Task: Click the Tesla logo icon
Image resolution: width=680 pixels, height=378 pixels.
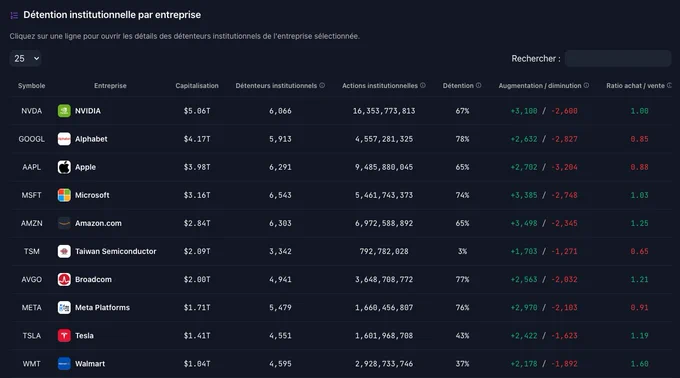Action: (64, 336)
